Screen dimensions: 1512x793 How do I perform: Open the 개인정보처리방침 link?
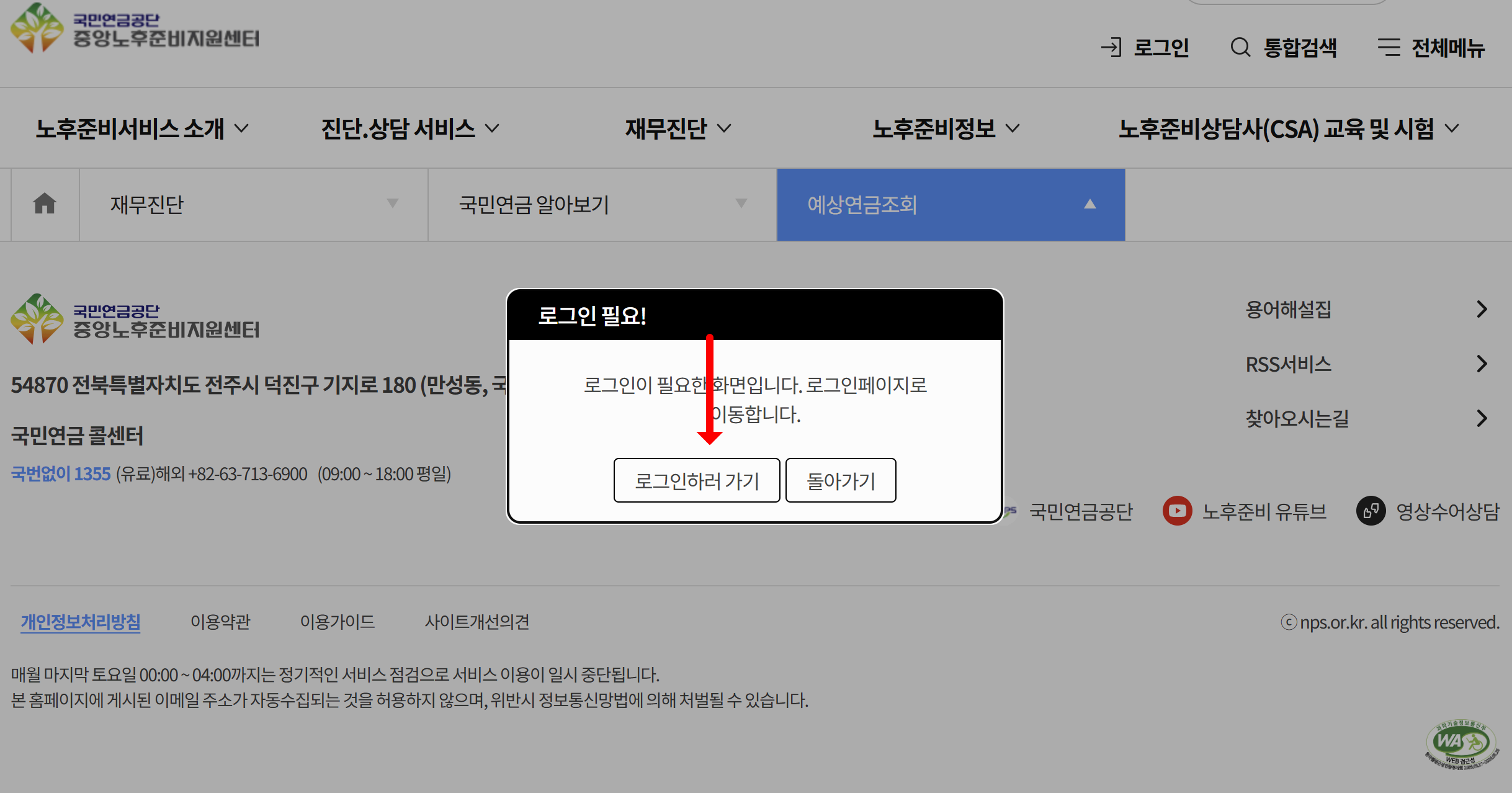tap(80, 621)
